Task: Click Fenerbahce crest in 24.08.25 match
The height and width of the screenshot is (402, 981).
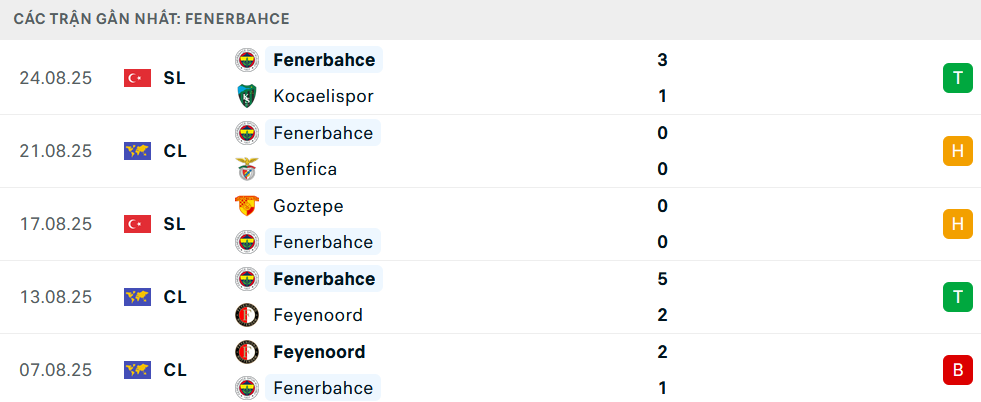Action: pos(246,60)
